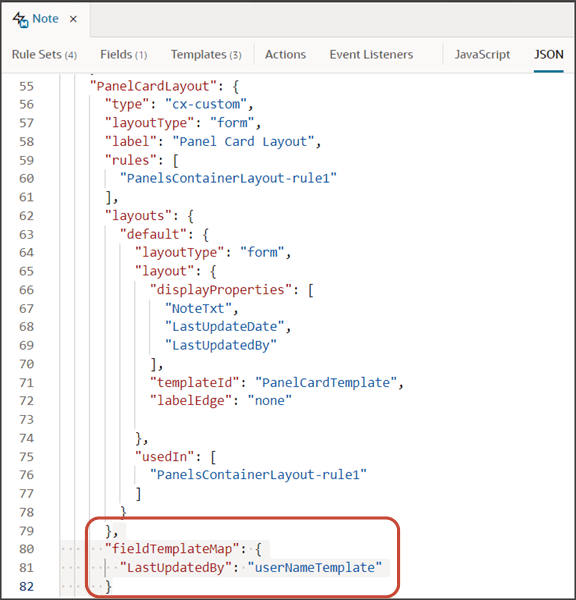Click the "none" value on line 72
This screenshot has width=576, height=600.
pos(270,401)
